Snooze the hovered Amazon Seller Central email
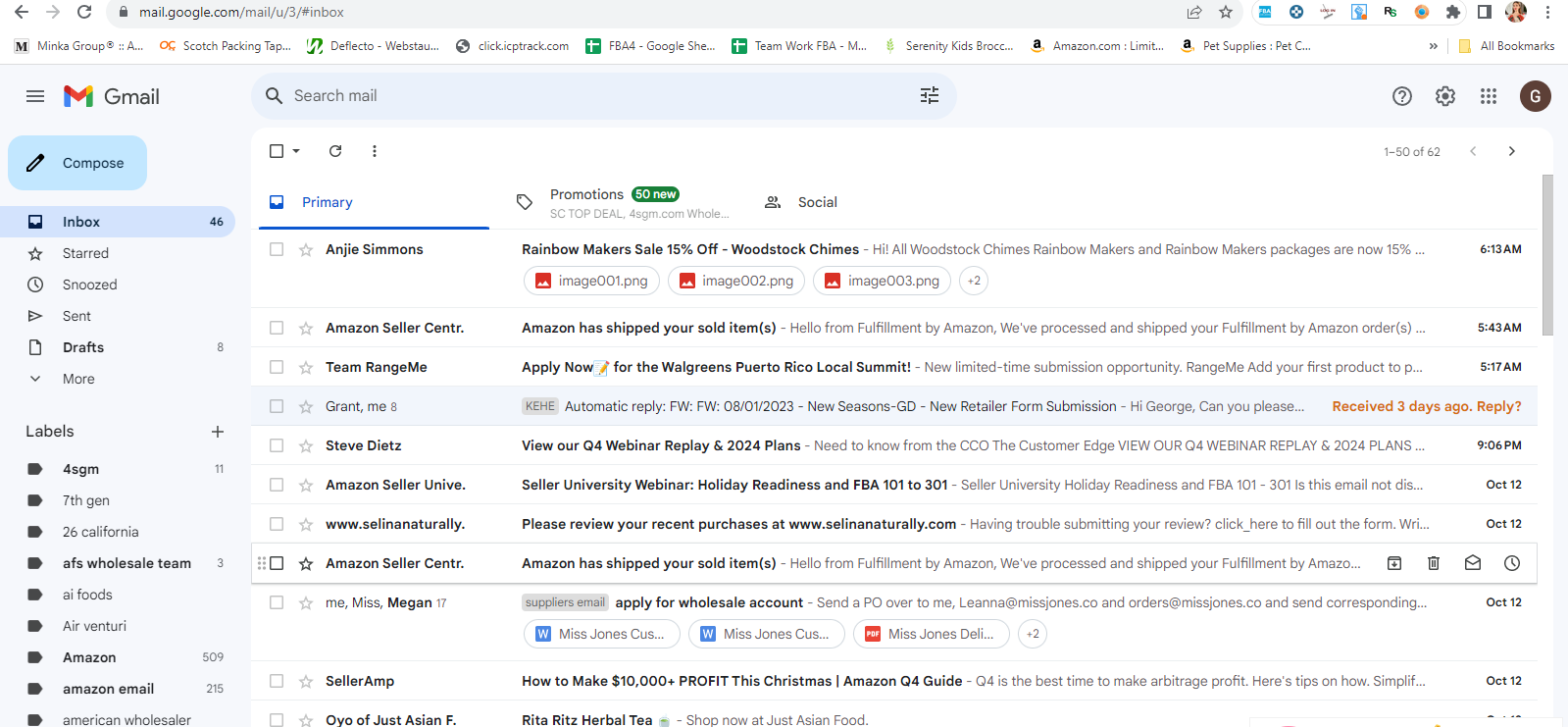The height and width of the screenshot is (727, 1568). [1512, 563]
